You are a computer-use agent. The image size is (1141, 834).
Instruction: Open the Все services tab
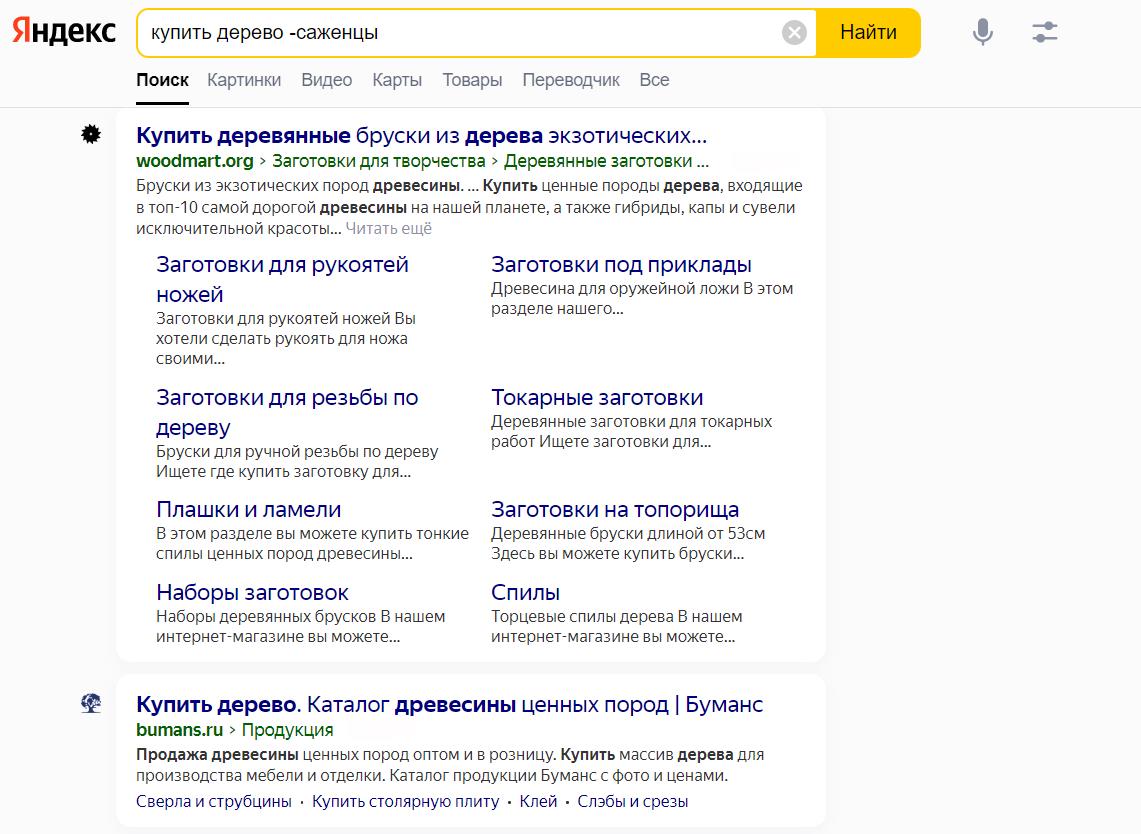(654, 80)
